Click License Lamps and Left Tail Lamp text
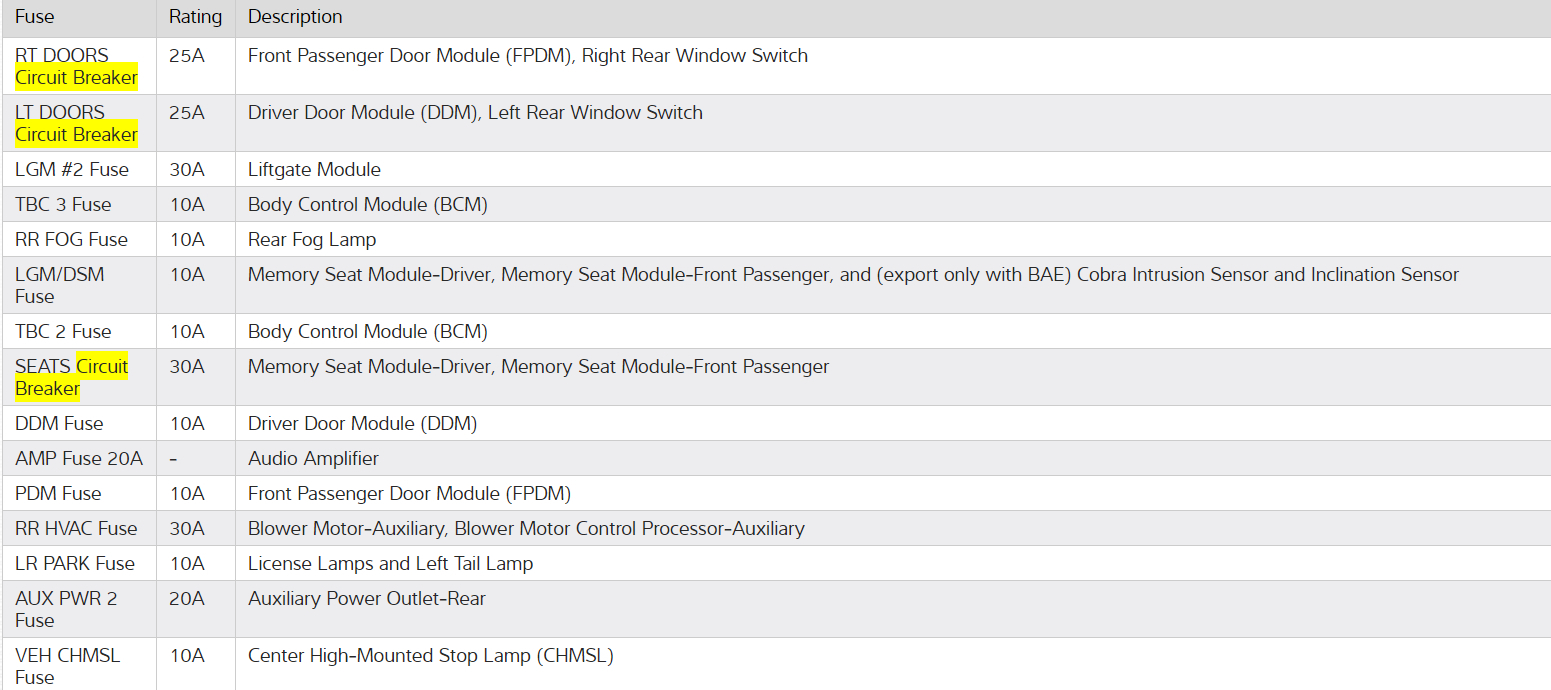Image resolution: width=1551 pixels, height=690 pixels. [x=390, y=563]
